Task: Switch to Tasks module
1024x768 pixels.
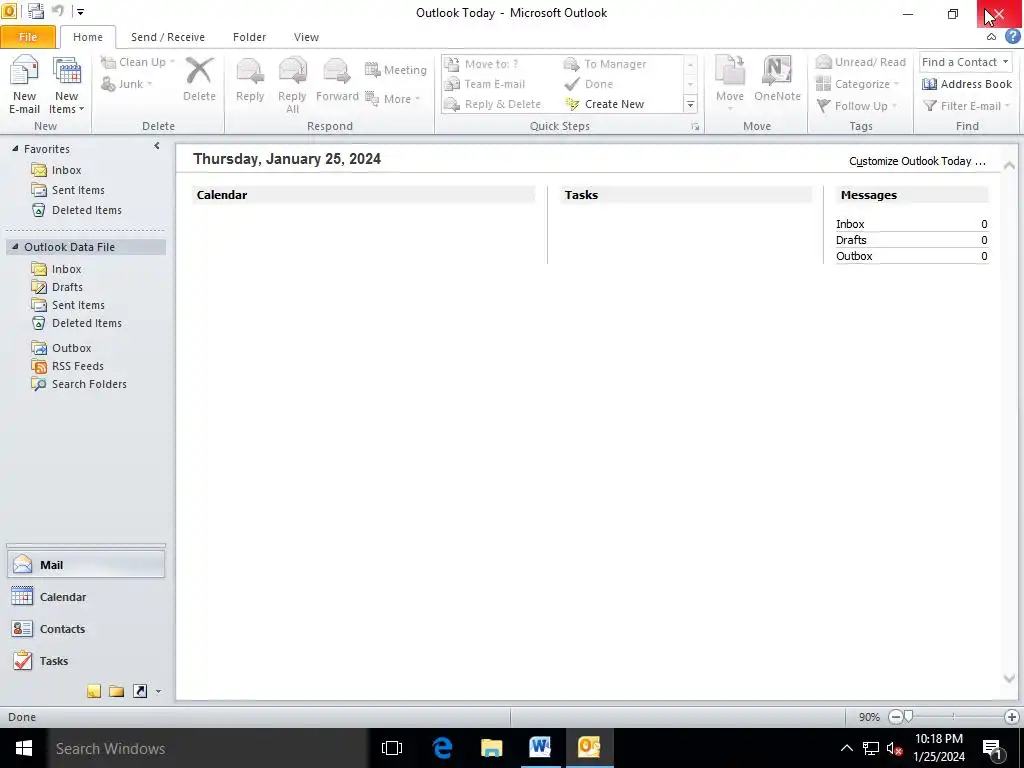Action: pos(86,661)
